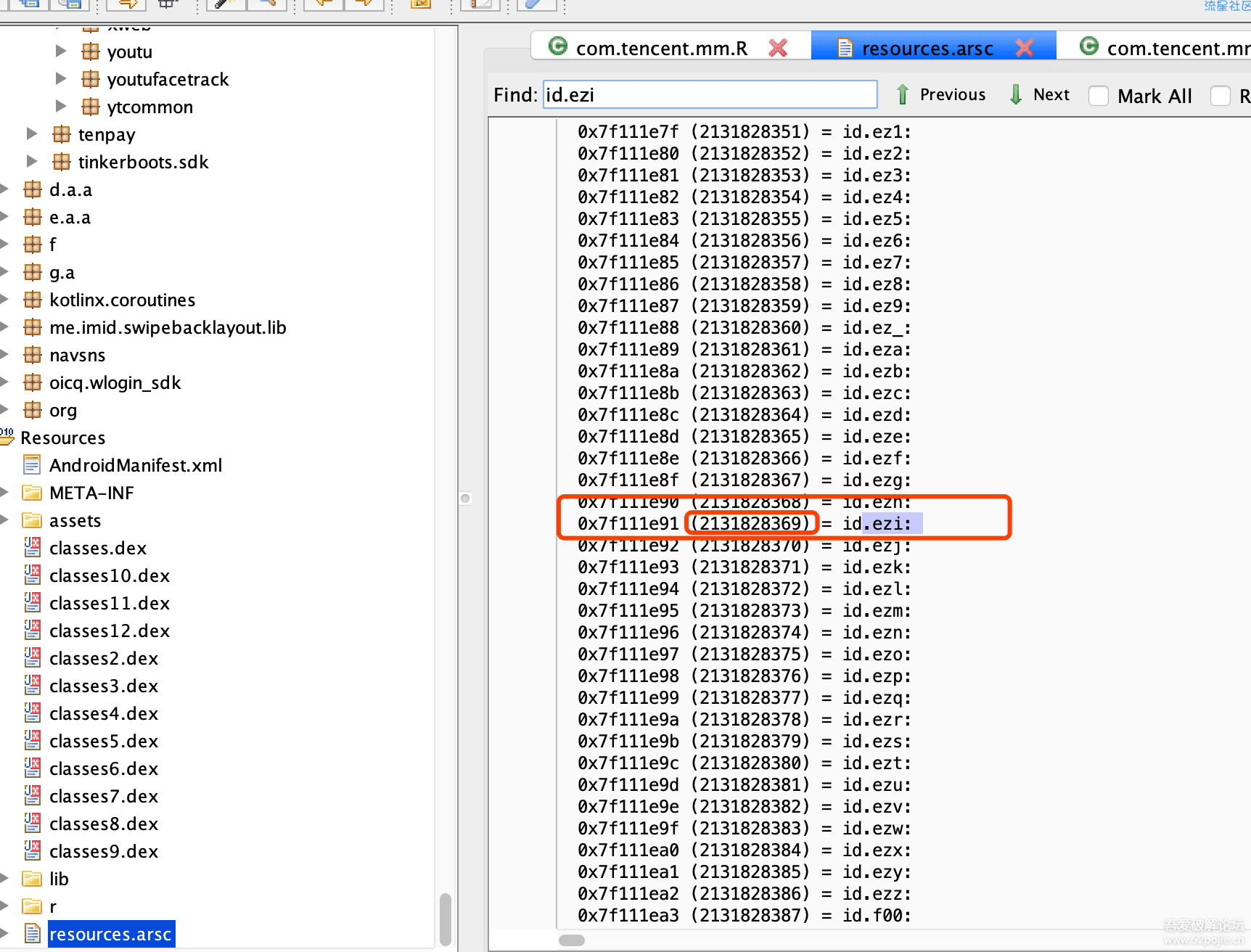Click the value (2131828369) in code
This screenshot has height=952, width=1251.
tap(750, 523)
